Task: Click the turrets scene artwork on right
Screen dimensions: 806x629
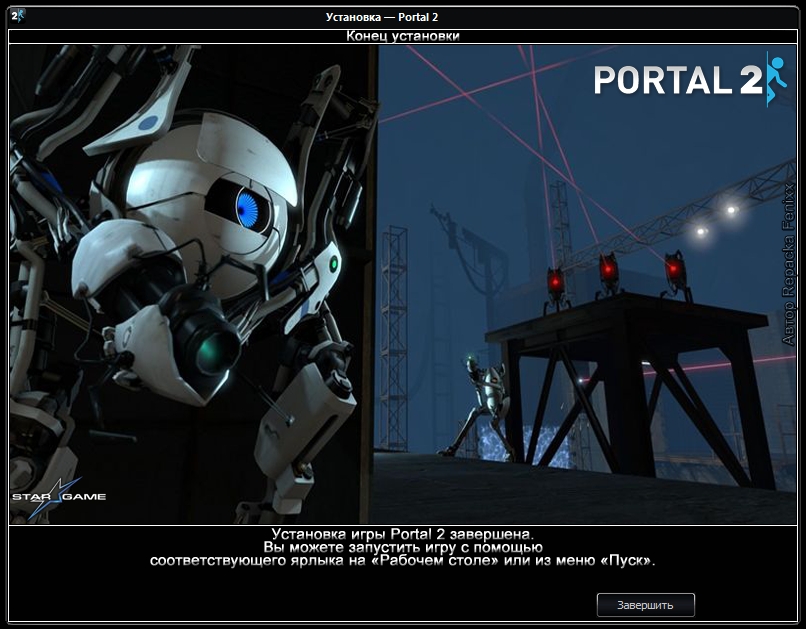Action: pos(587,284)
